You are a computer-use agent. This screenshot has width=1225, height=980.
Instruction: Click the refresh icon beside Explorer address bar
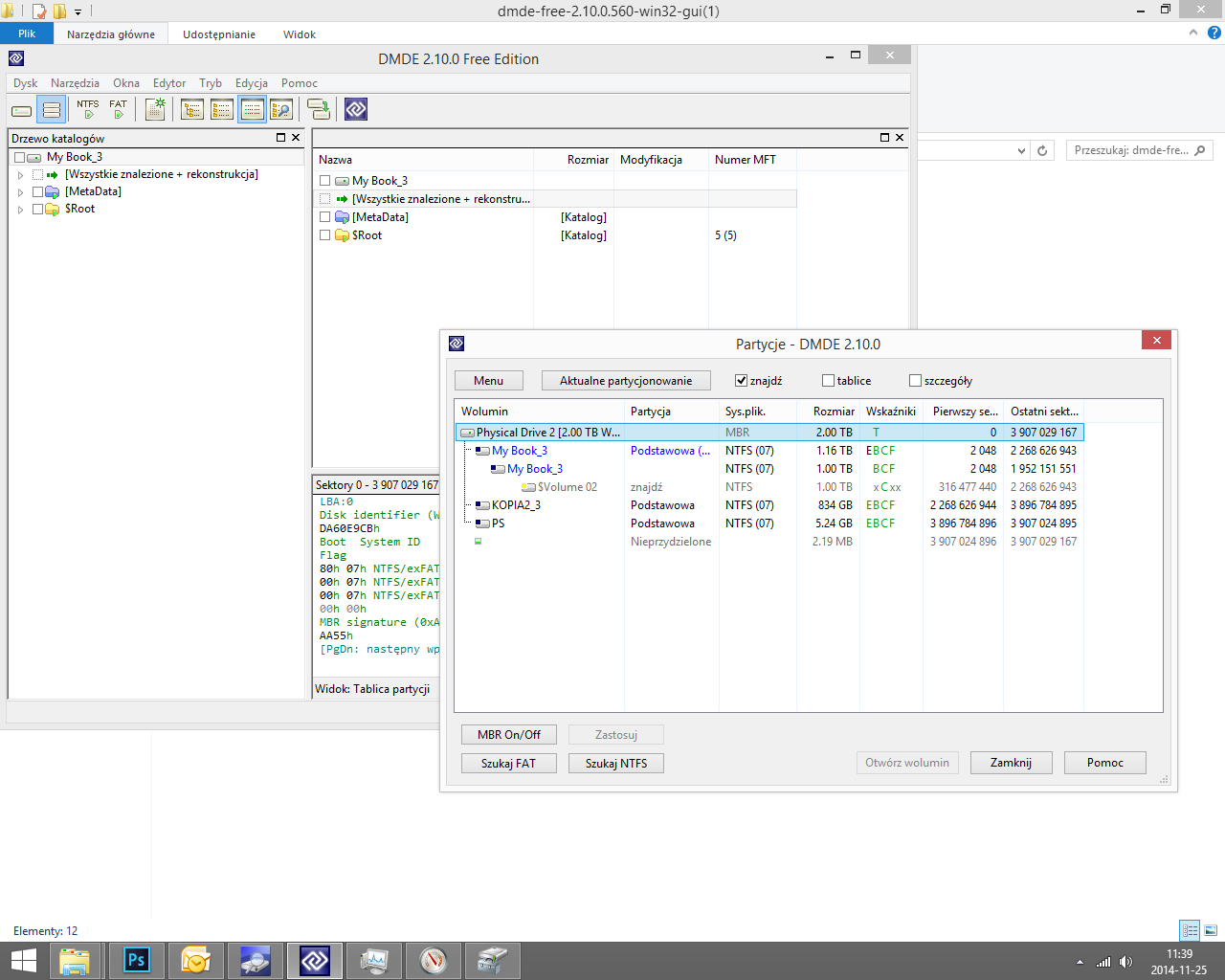(x=1042, y=150)
